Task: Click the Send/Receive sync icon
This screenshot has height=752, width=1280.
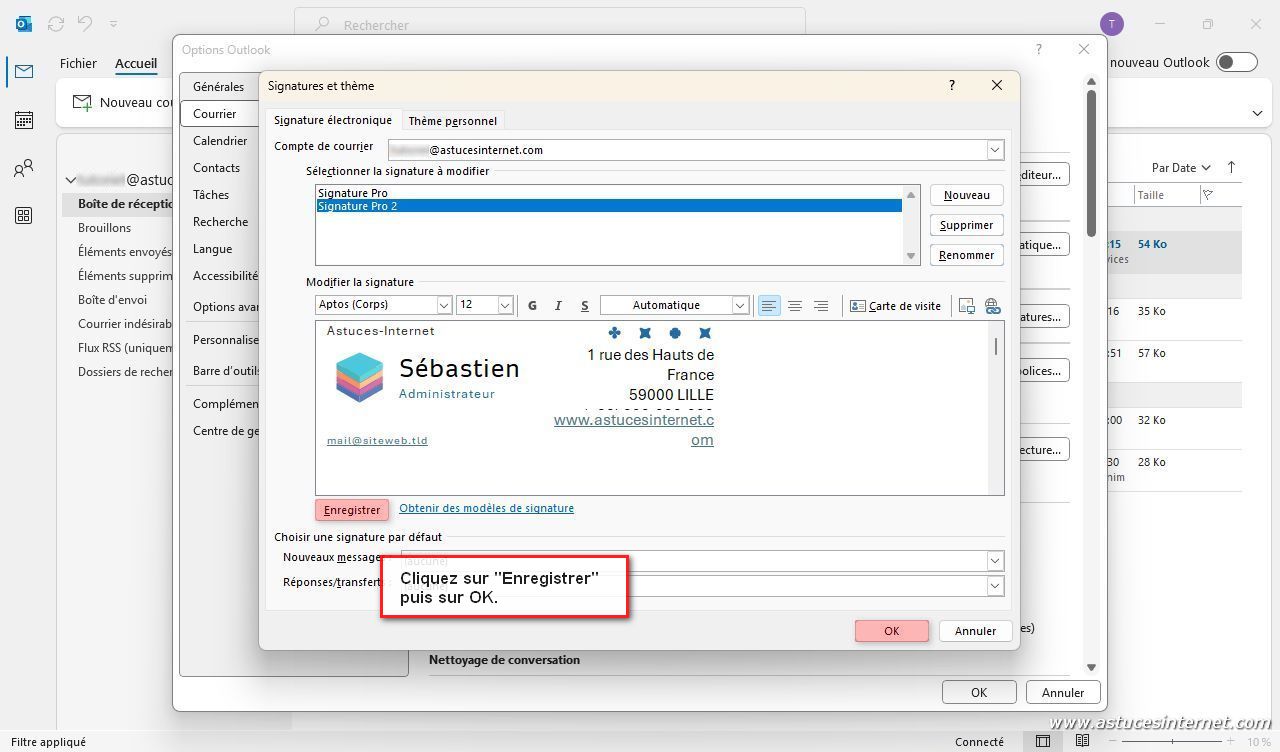Action: 56,23
